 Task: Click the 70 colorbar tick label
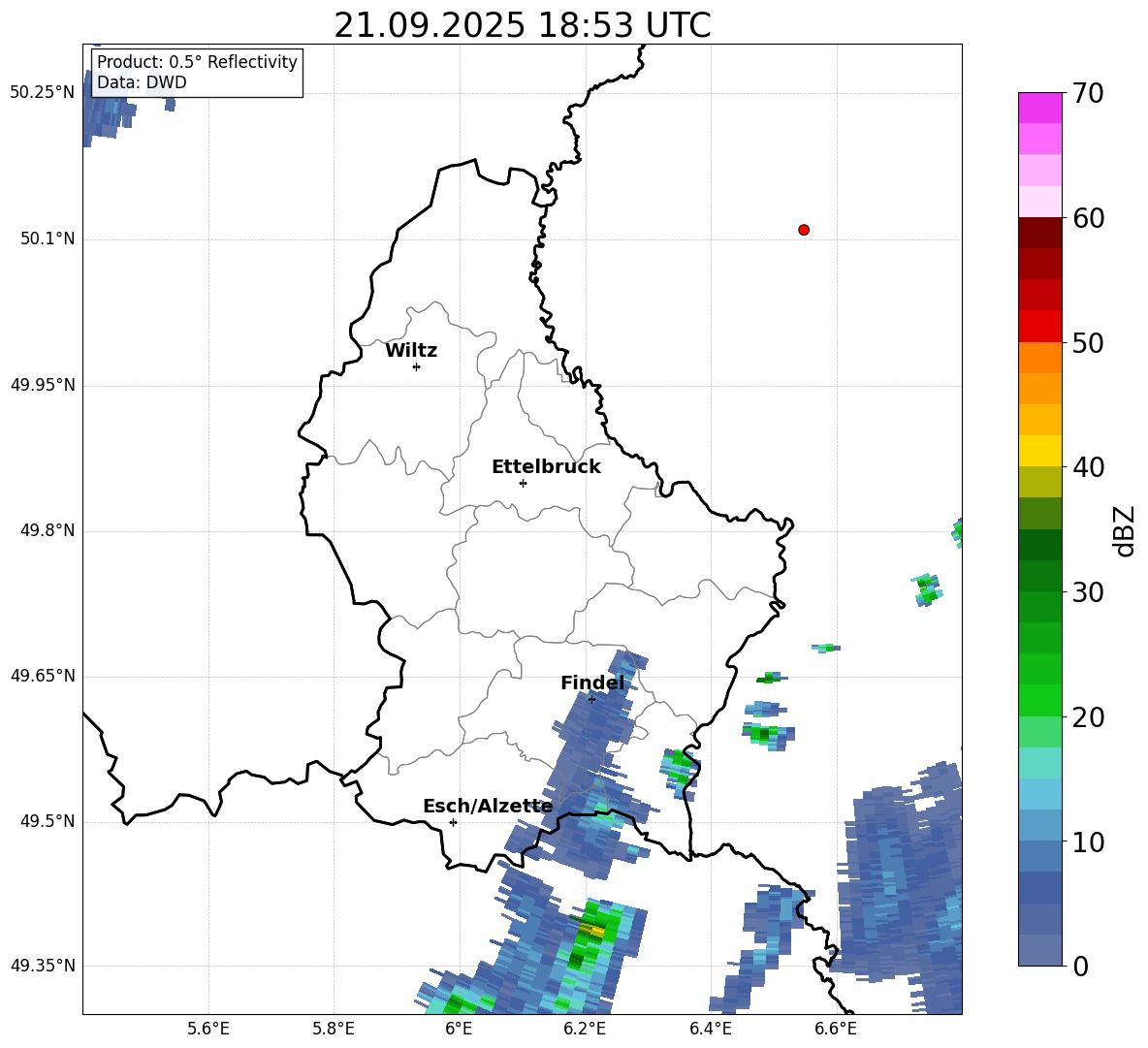pyautogui.click(x=1087, y=93)
